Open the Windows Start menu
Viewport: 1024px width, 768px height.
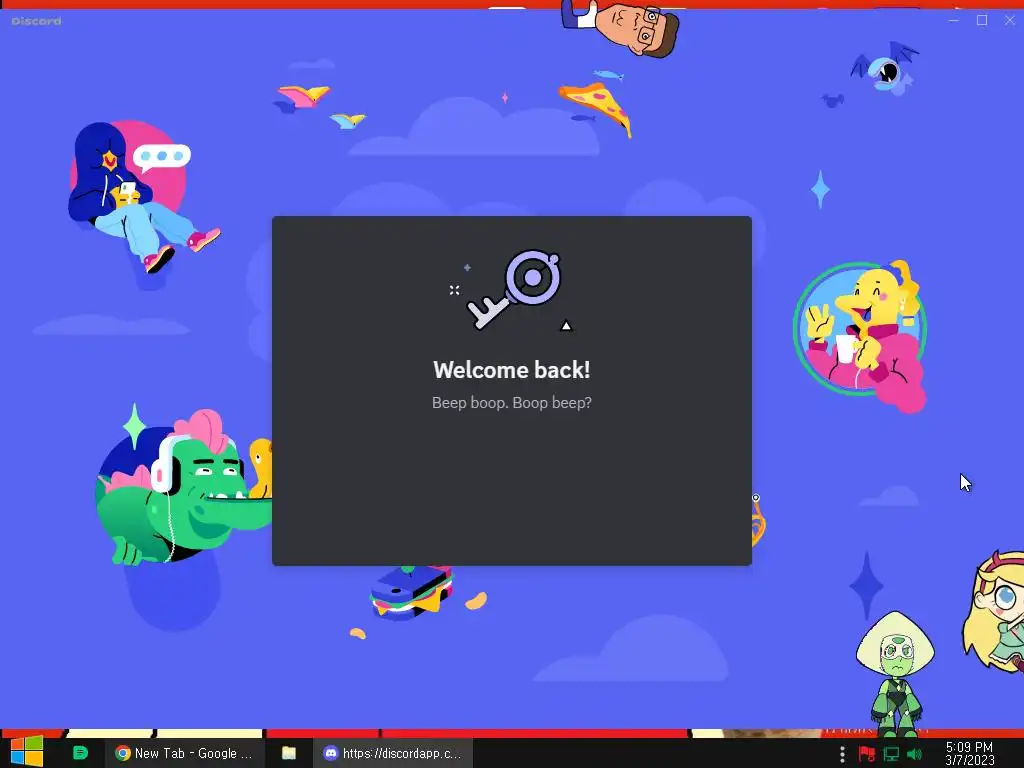27,752
